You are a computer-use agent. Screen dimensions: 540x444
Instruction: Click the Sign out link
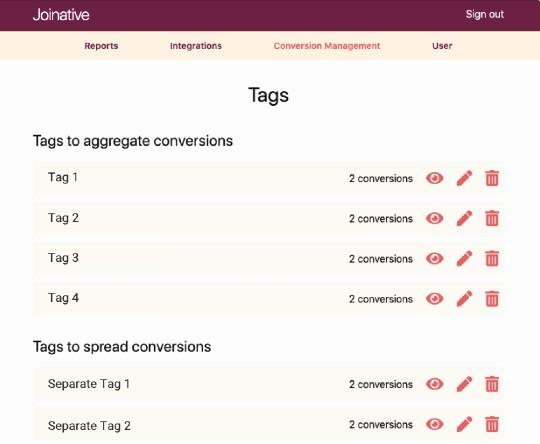coord(485,14)
